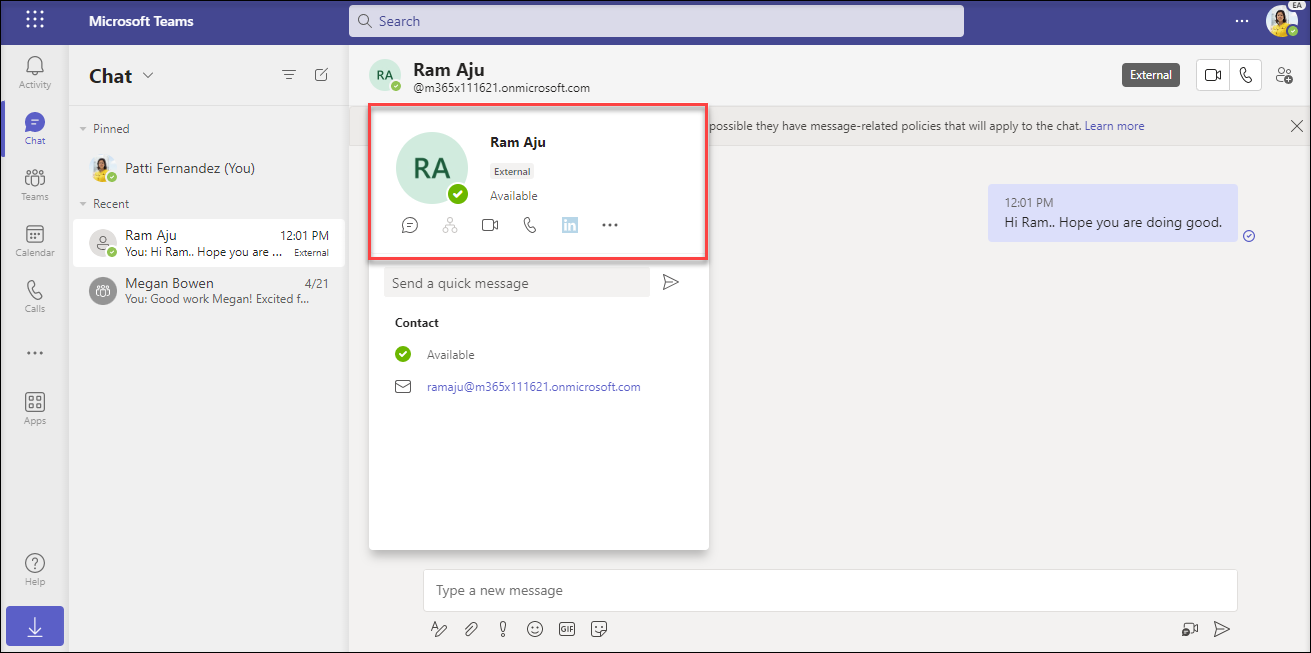Start video call from Ram Aju's profile card
The width and height of the screenshot is (1311, 653).
490,225
